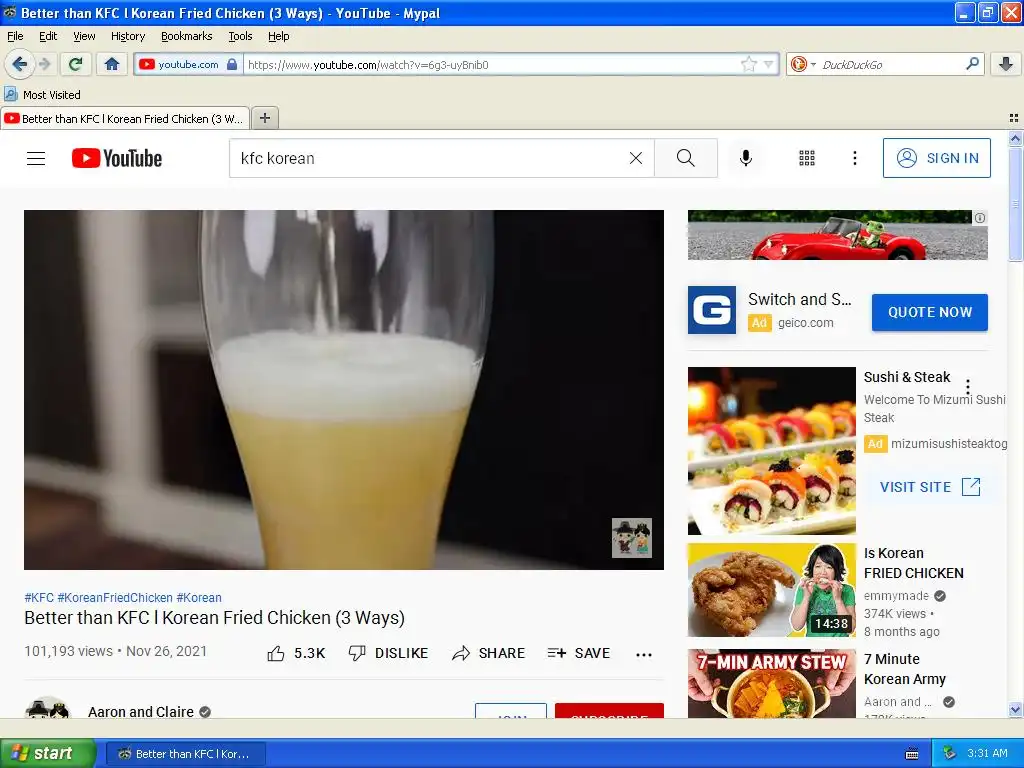The height and width of the screenshot is (768, 1024).
Task: Open the DuckDuckGo search engine selector
Action: (x=803, y=64)
